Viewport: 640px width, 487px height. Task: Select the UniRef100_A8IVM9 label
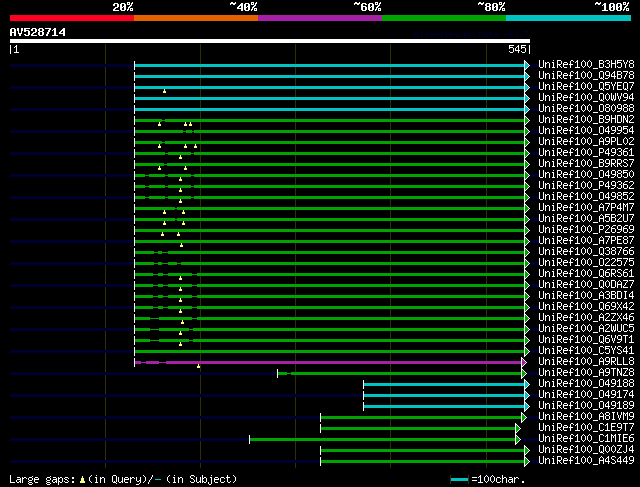(x=586, y=417)
